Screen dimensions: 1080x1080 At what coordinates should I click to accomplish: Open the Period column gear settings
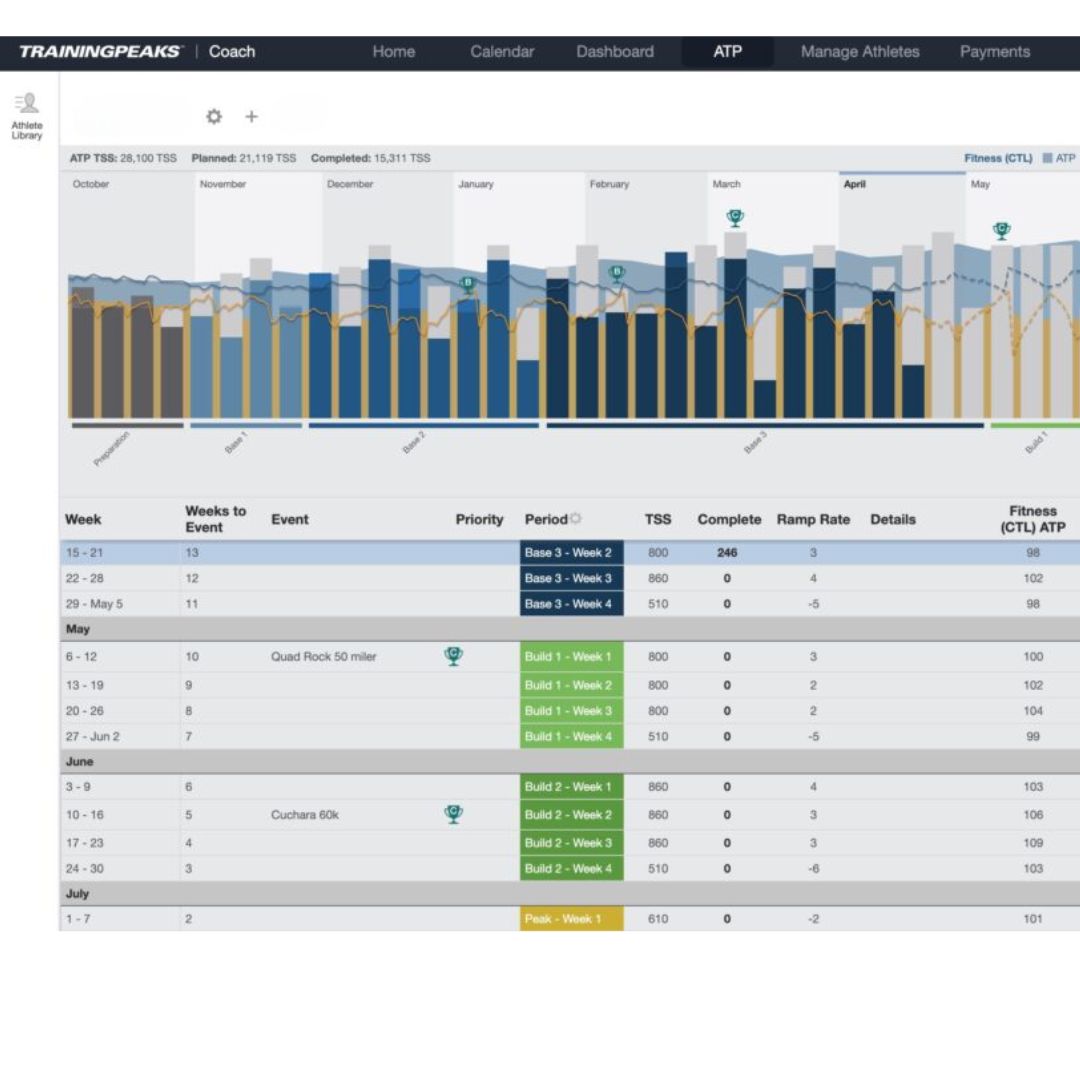(576, 519)
